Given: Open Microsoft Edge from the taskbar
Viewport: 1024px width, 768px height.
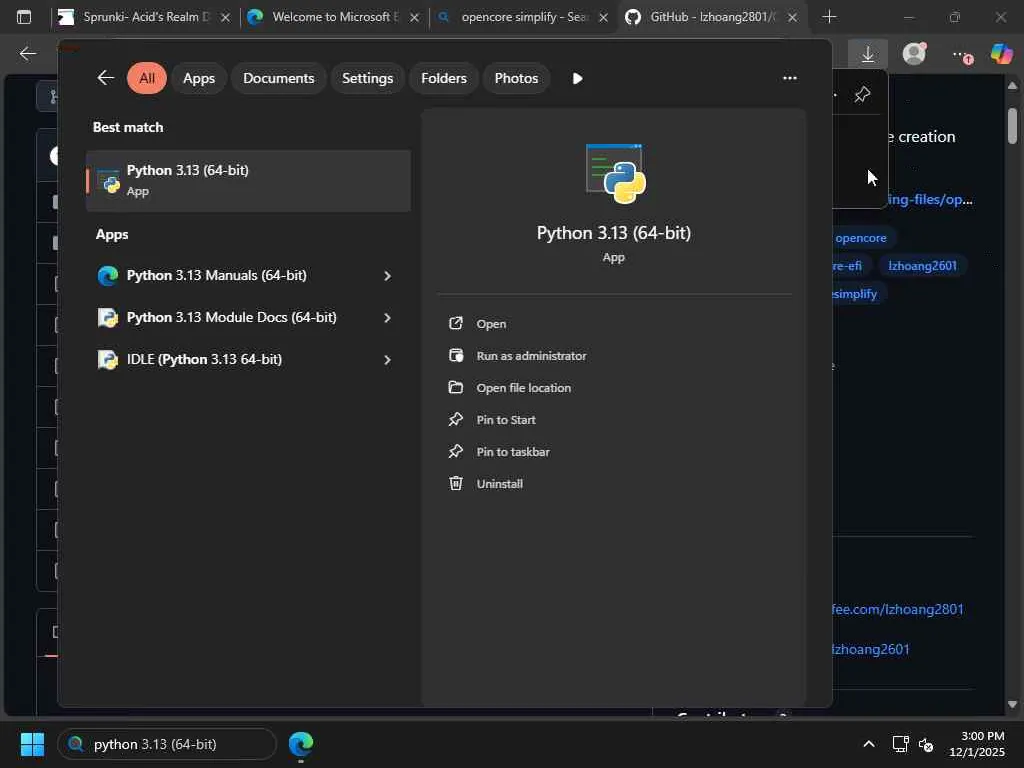Looking at the screenshot, I should coord(301,744).
